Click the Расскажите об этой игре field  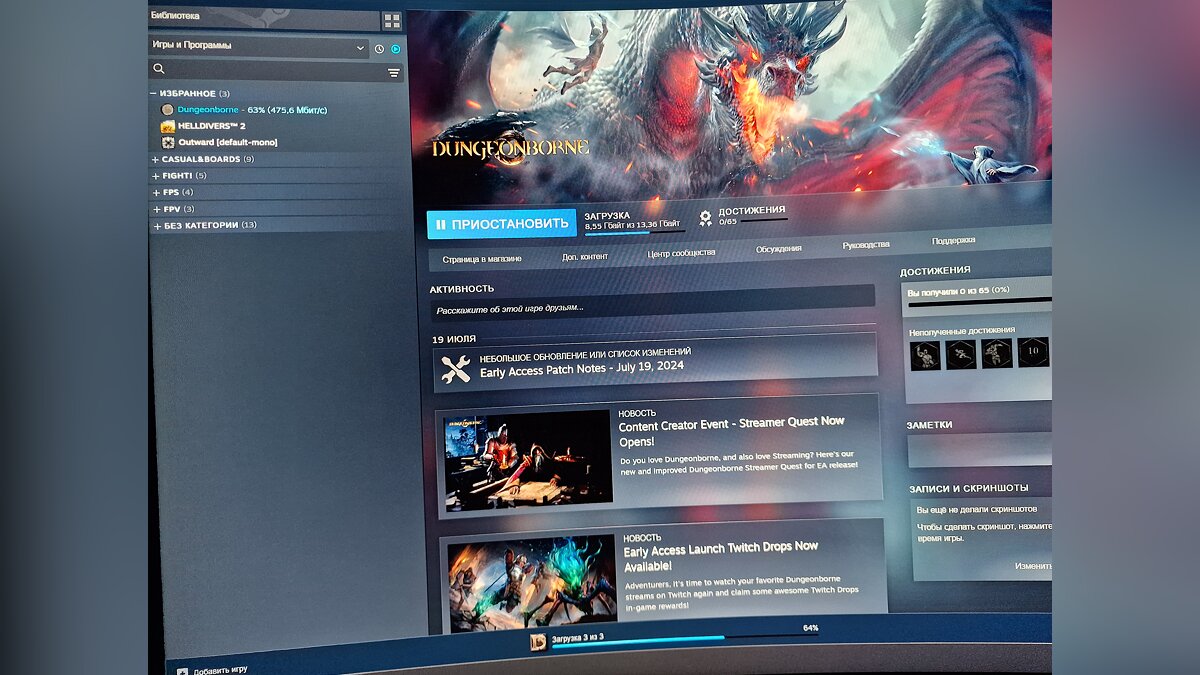[x=650, y=308]
